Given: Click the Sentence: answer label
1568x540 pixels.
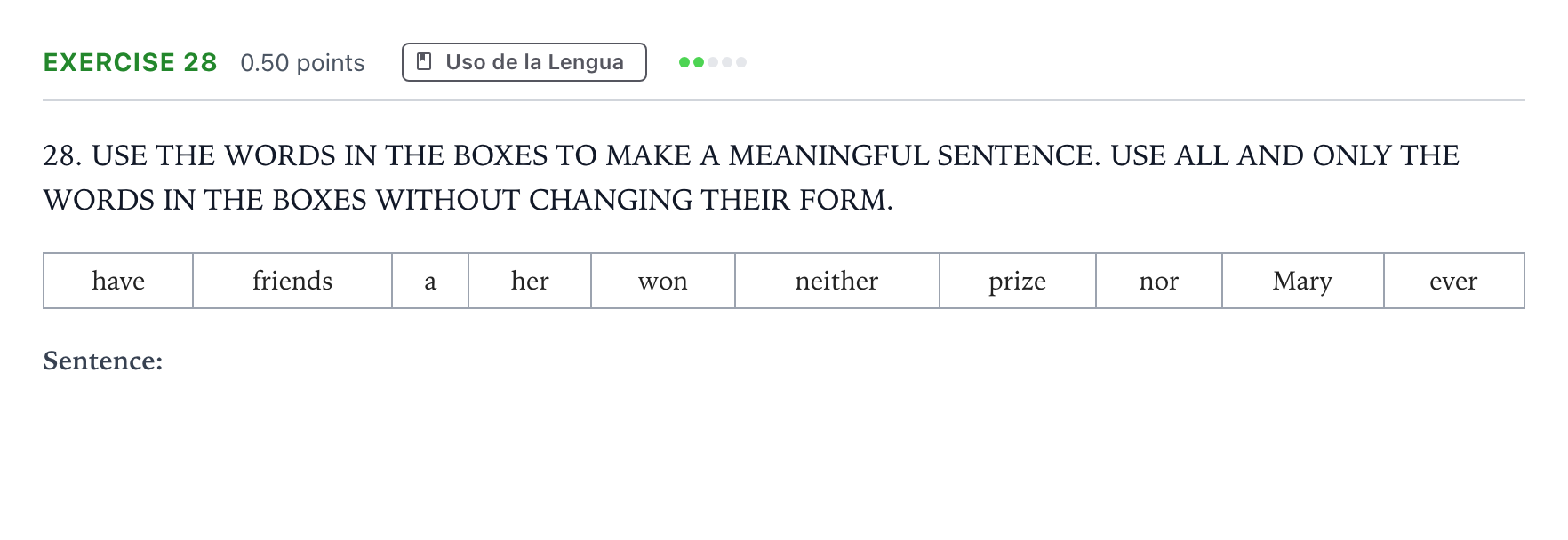Looking at the screenshot, I should pyautogui.click(x=103, y=361).
